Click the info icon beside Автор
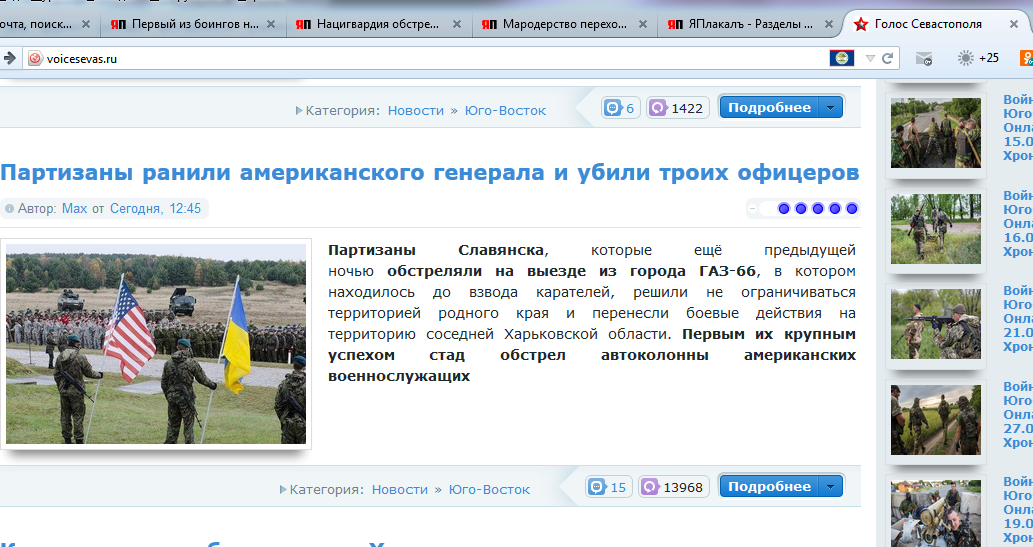Screen dimensions: 1033x547 click(9, 208)
